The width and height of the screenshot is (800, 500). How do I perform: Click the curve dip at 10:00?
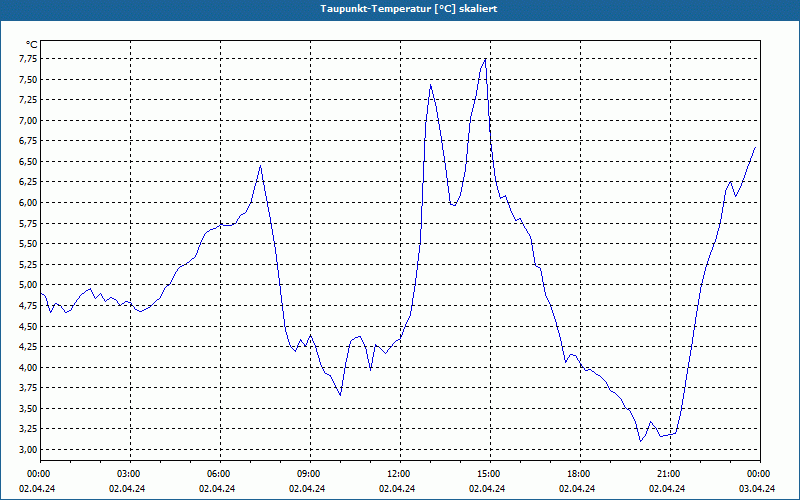pyautogui.click(x=340, y=395)
